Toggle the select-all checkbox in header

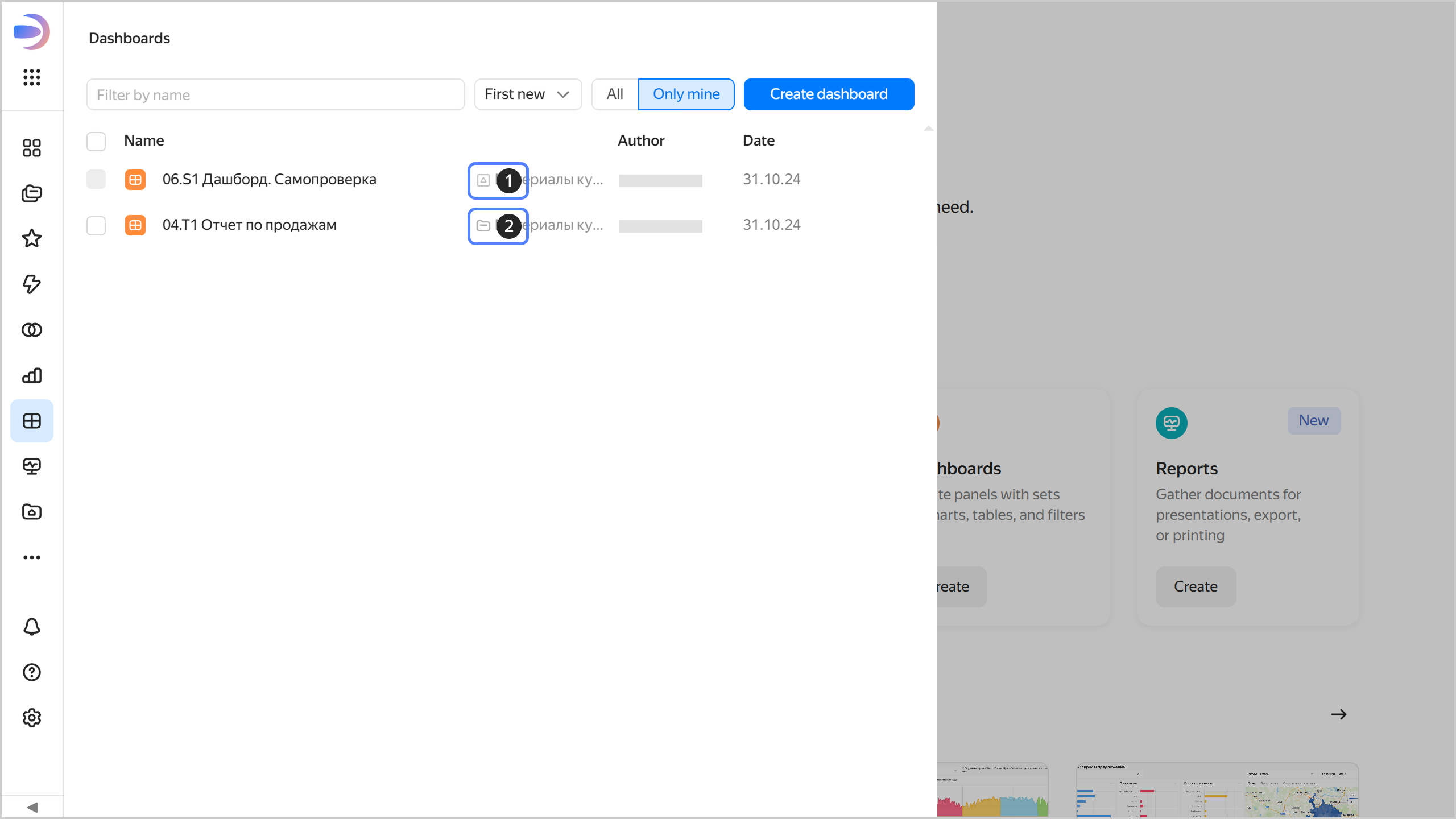click(x=96, y=141)
